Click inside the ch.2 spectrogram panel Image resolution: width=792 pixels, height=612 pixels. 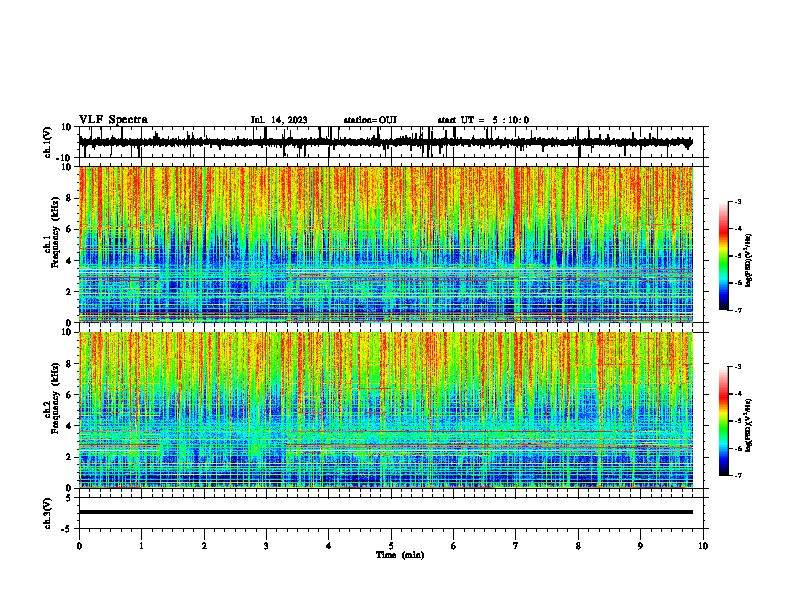(386, 410)
